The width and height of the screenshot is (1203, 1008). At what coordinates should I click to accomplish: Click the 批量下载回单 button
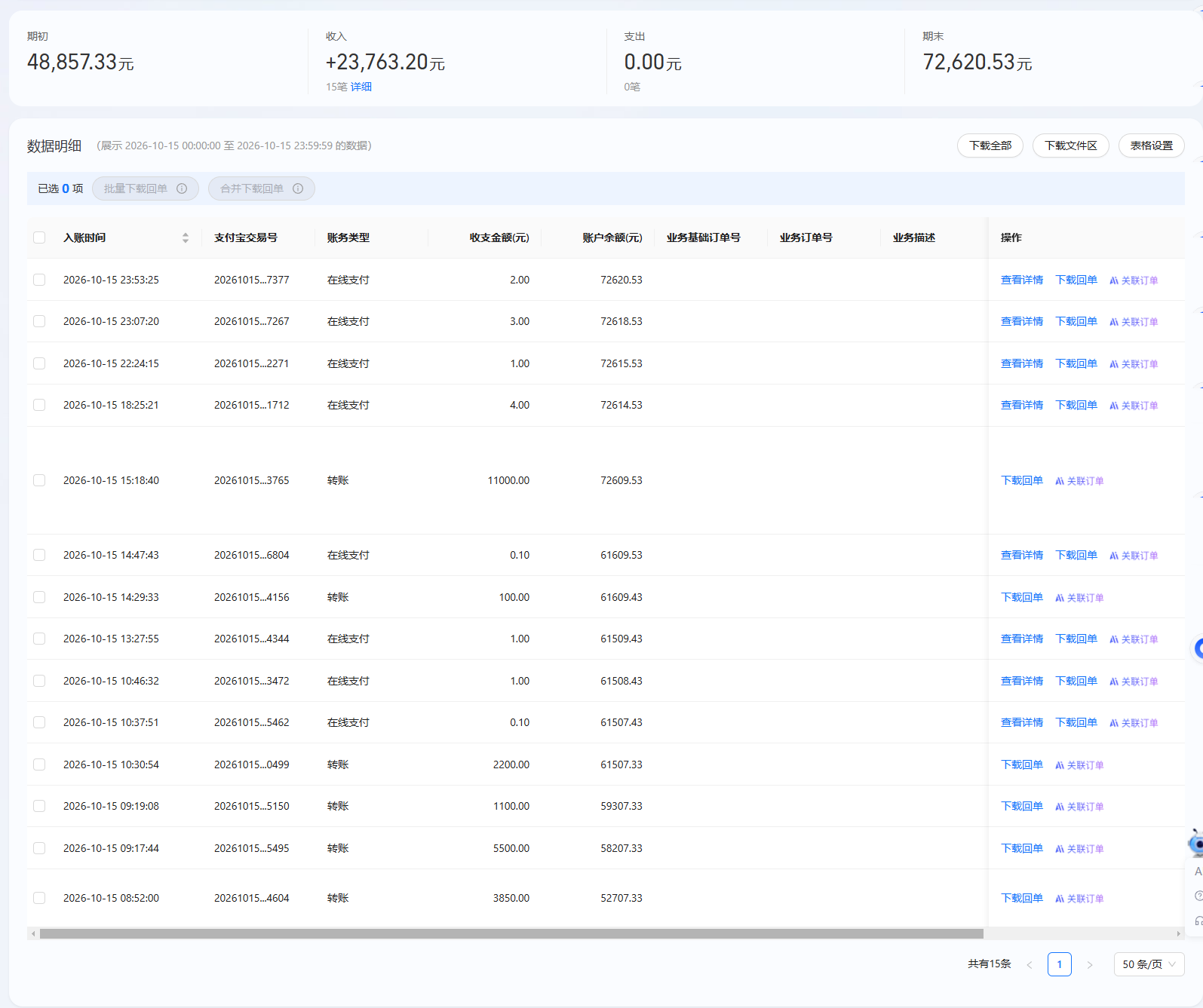(x=146, y=188)
